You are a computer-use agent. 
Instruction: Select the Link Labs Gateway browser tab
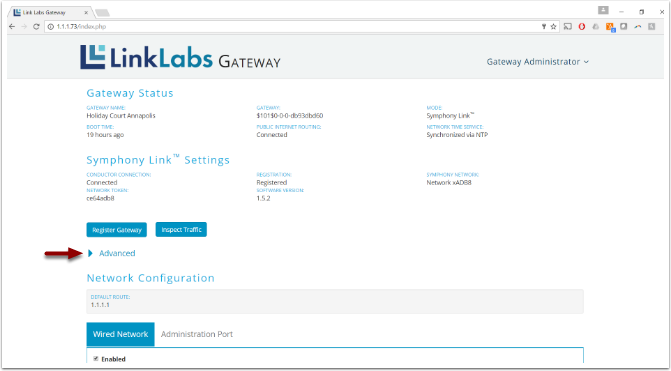pyautogui.click(x=50, y=12)
